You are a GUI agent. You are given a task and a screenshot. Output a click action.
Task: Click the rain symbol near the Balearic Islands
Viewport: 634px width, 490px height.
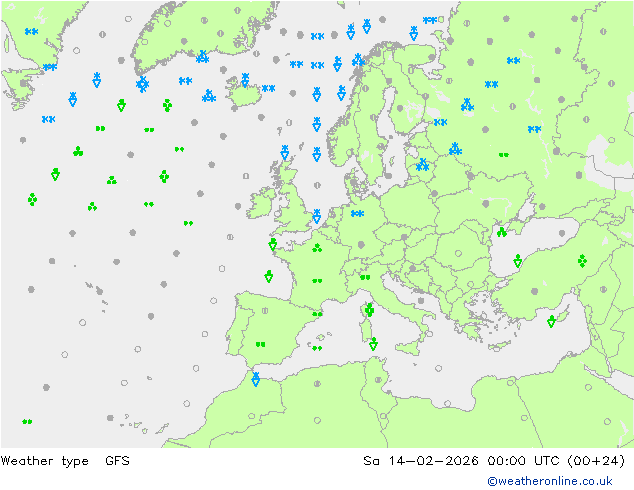[317, 348]
